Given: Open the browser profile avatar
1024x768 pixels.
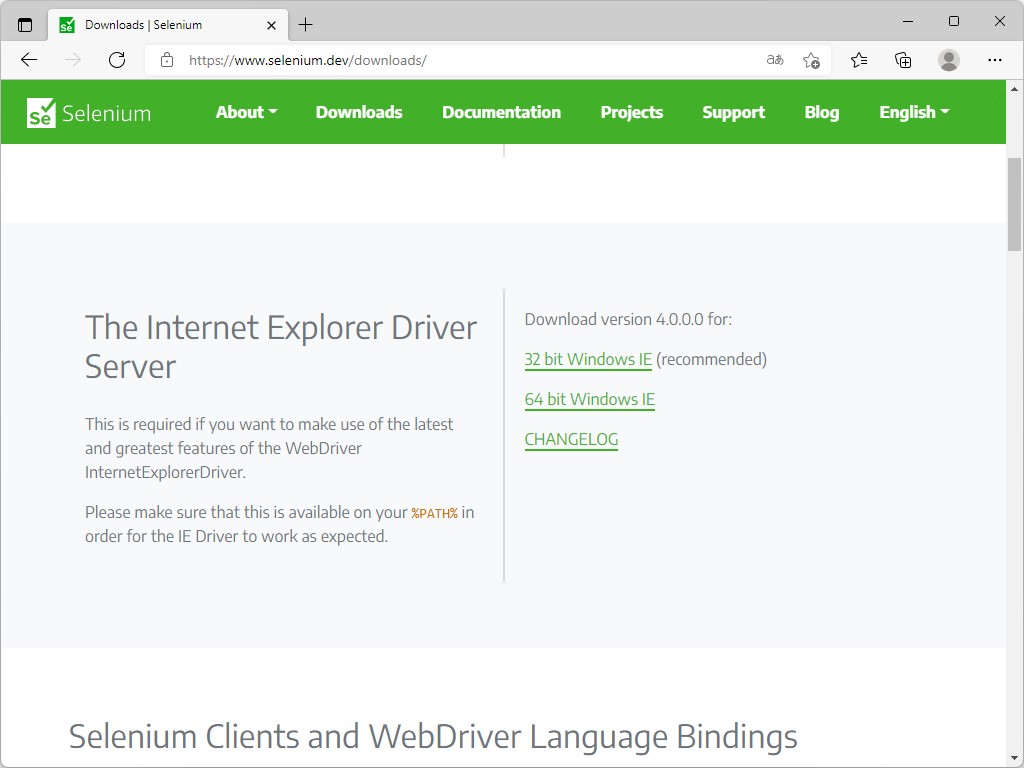Looking at the screenshot, I should (x=948, y=60).
